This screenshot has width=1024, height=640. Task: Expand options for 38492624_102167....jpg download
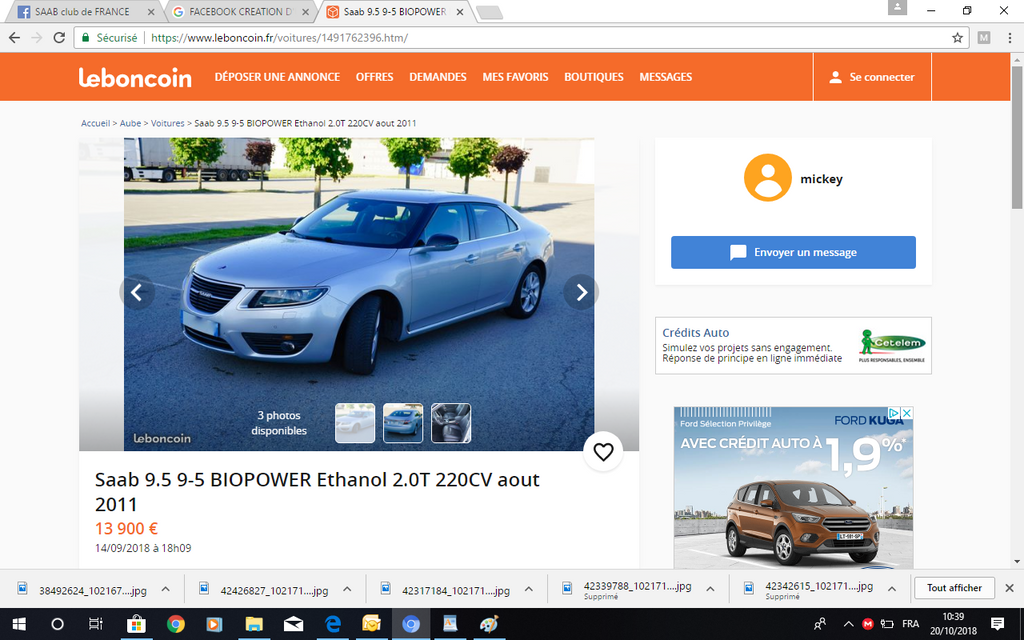tap(166, 589)
